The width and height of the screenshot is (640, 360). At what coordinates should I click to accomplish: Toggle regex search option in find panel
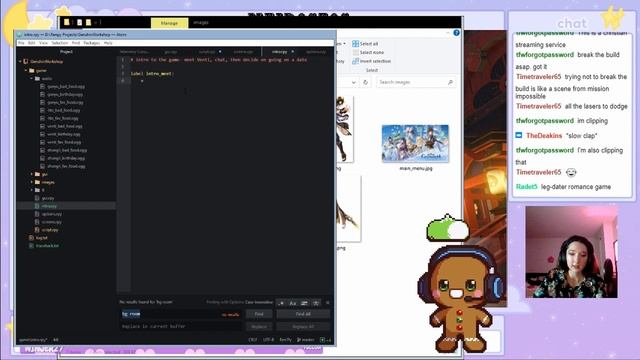[x=281, y=303]
